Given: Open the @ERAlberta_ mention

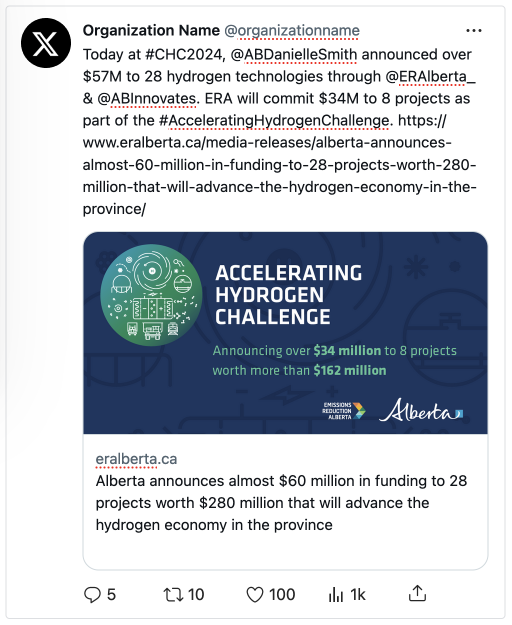Looking at the screenshot, I should [x=430, y=77].
